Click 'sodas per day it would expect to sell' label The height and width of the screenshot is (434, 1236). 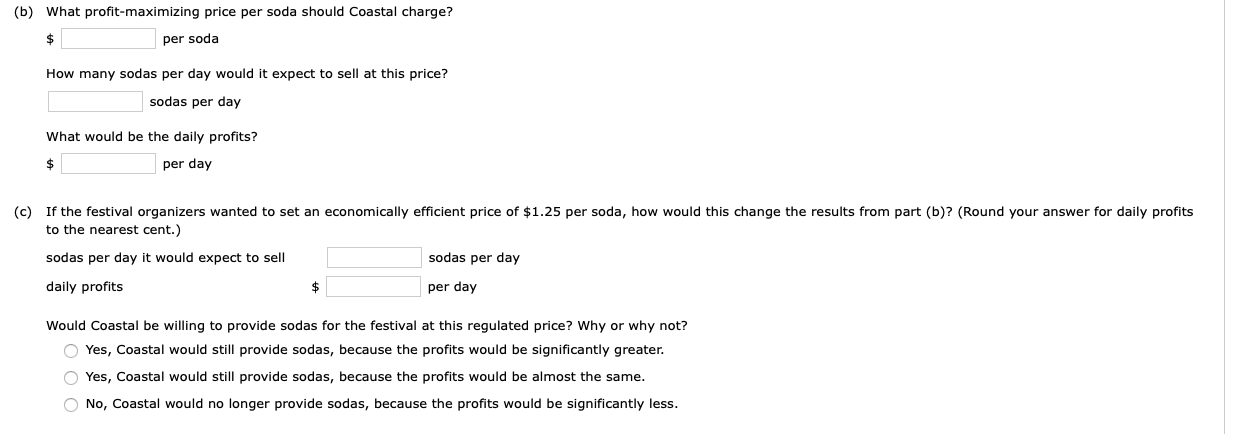tap(166, 258)
